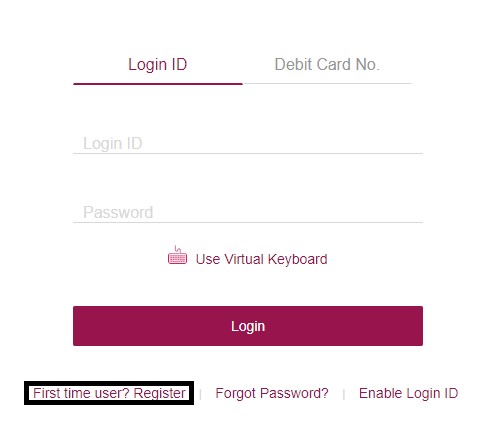Recover a forgotten password via link
The height and width of the screenshot is (441, 497).
click(272, 393)
